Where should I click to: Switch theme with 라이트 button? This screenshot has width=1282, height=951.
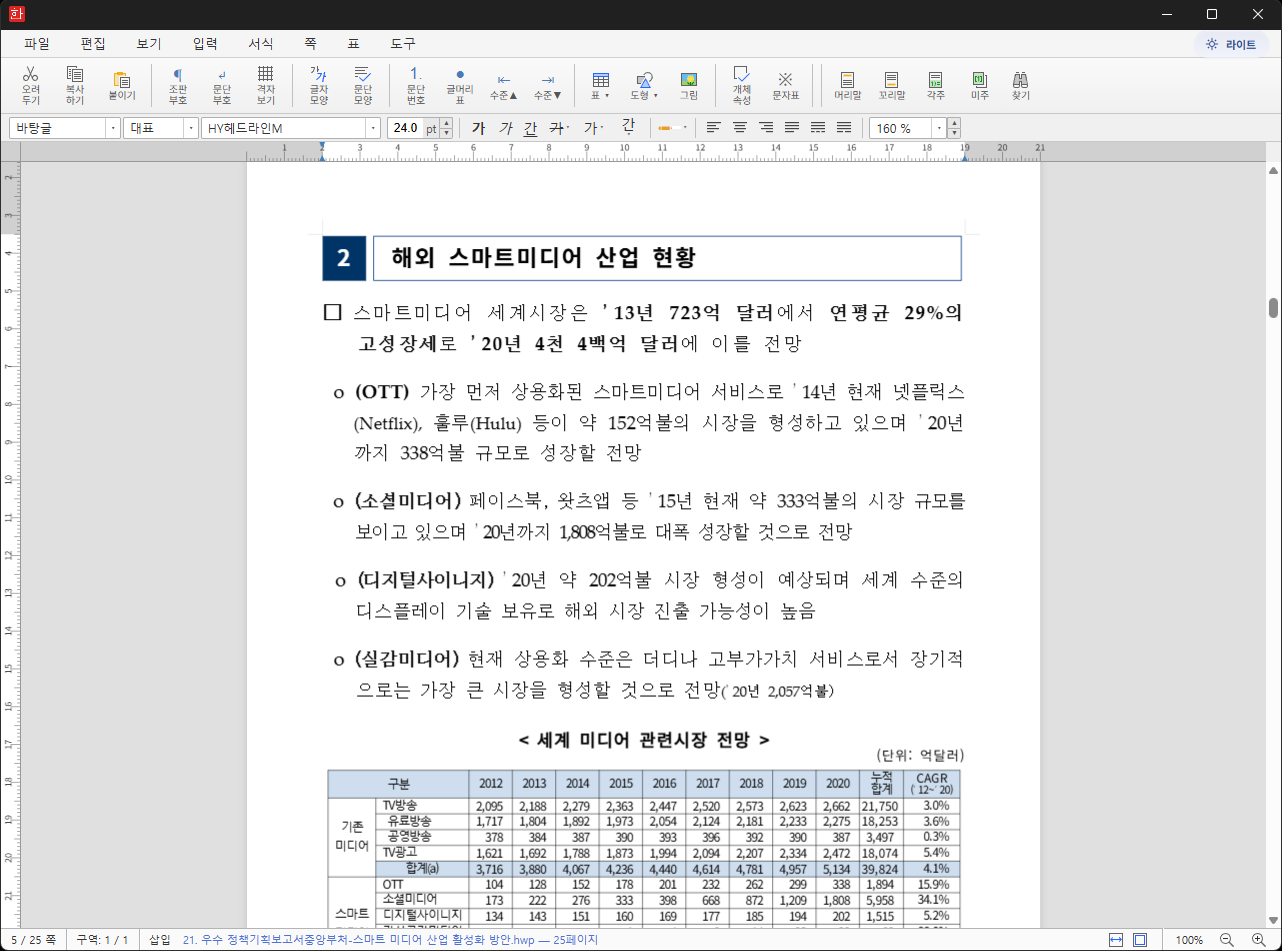1232,44
